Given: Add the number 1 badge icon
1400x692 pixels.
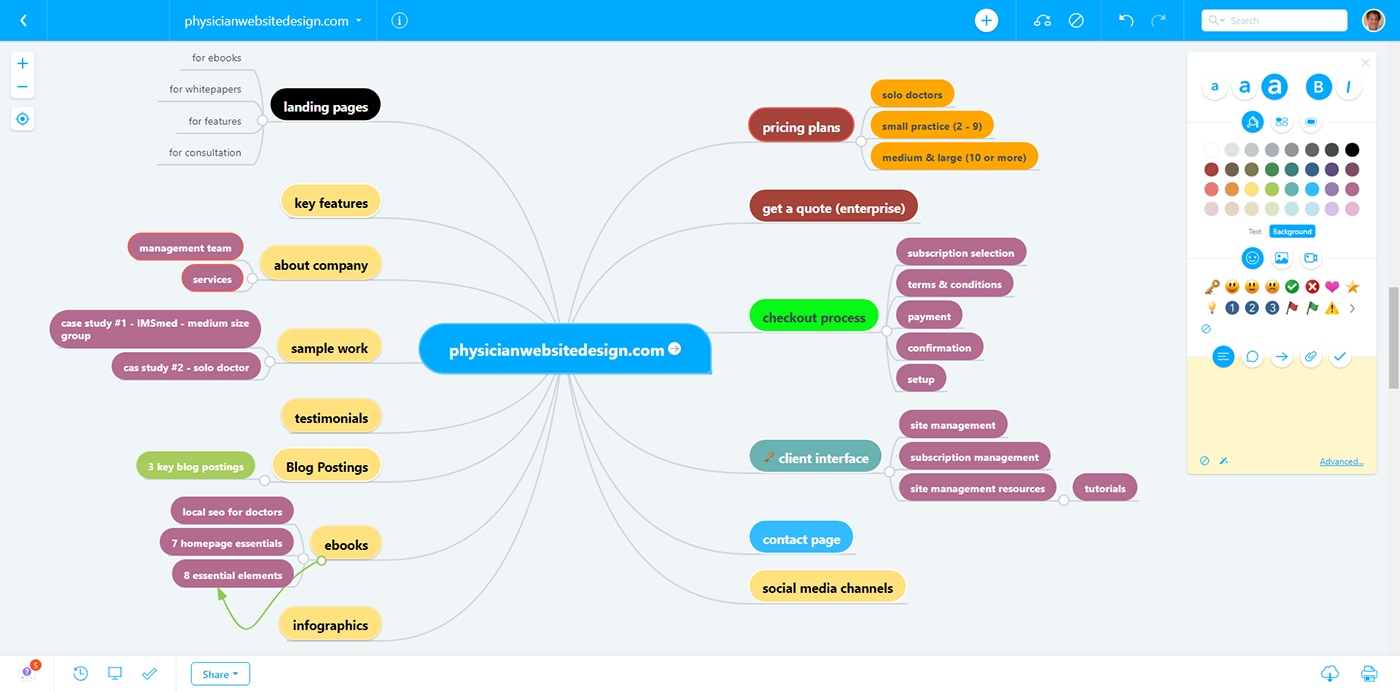Looking at the screenshot, I should click(1232, 308).
